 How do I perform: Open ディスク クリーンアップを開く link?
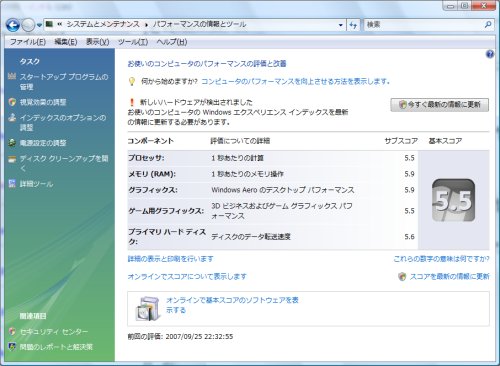pos(64,163)
